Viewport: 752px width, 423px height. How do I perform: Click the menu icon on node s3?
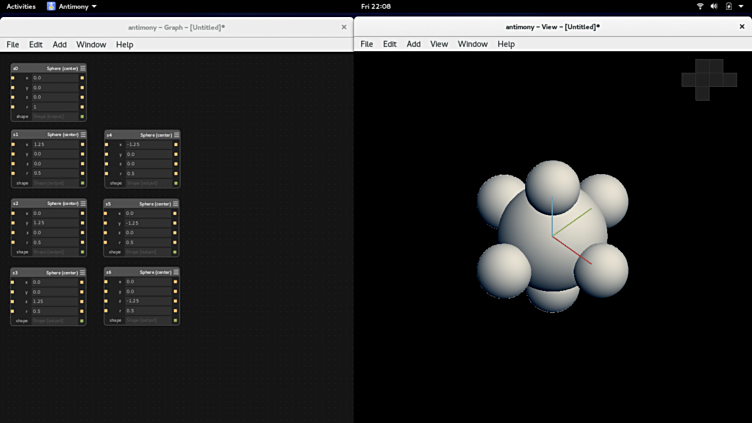(x=83, y=272)
